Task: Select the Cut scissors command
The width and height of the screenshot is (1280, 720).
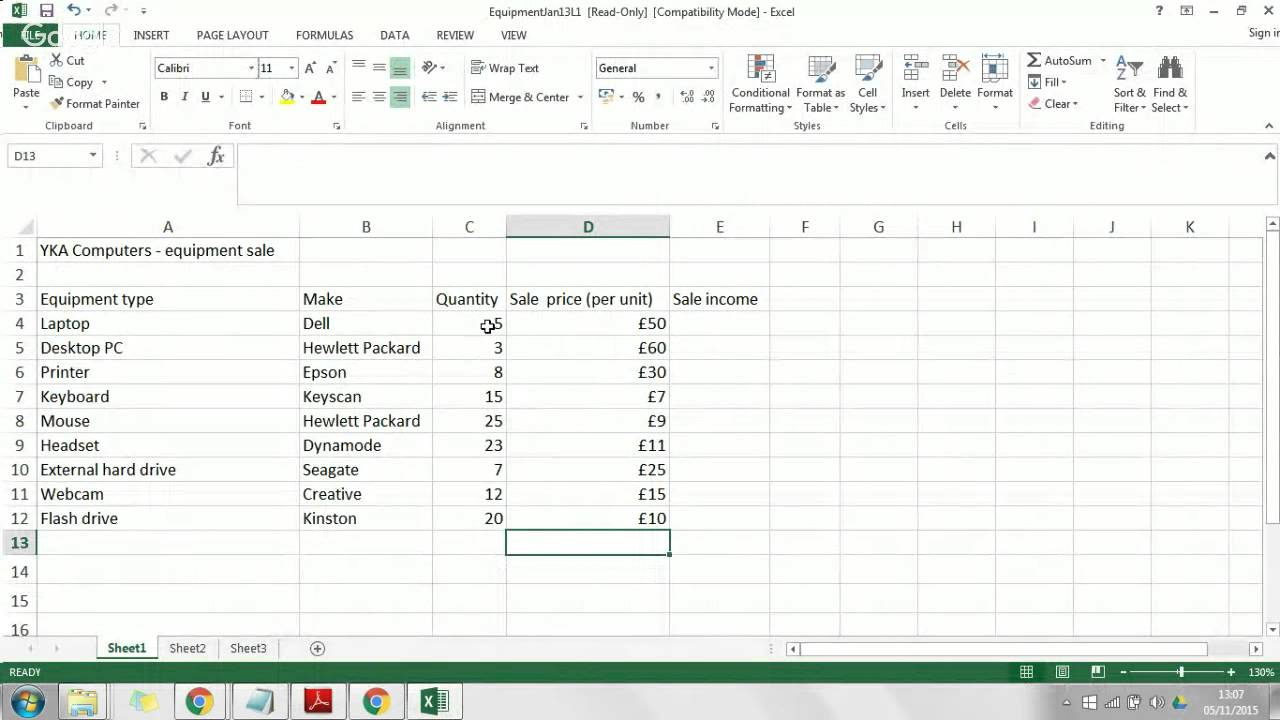Action: tap(66, 60)
